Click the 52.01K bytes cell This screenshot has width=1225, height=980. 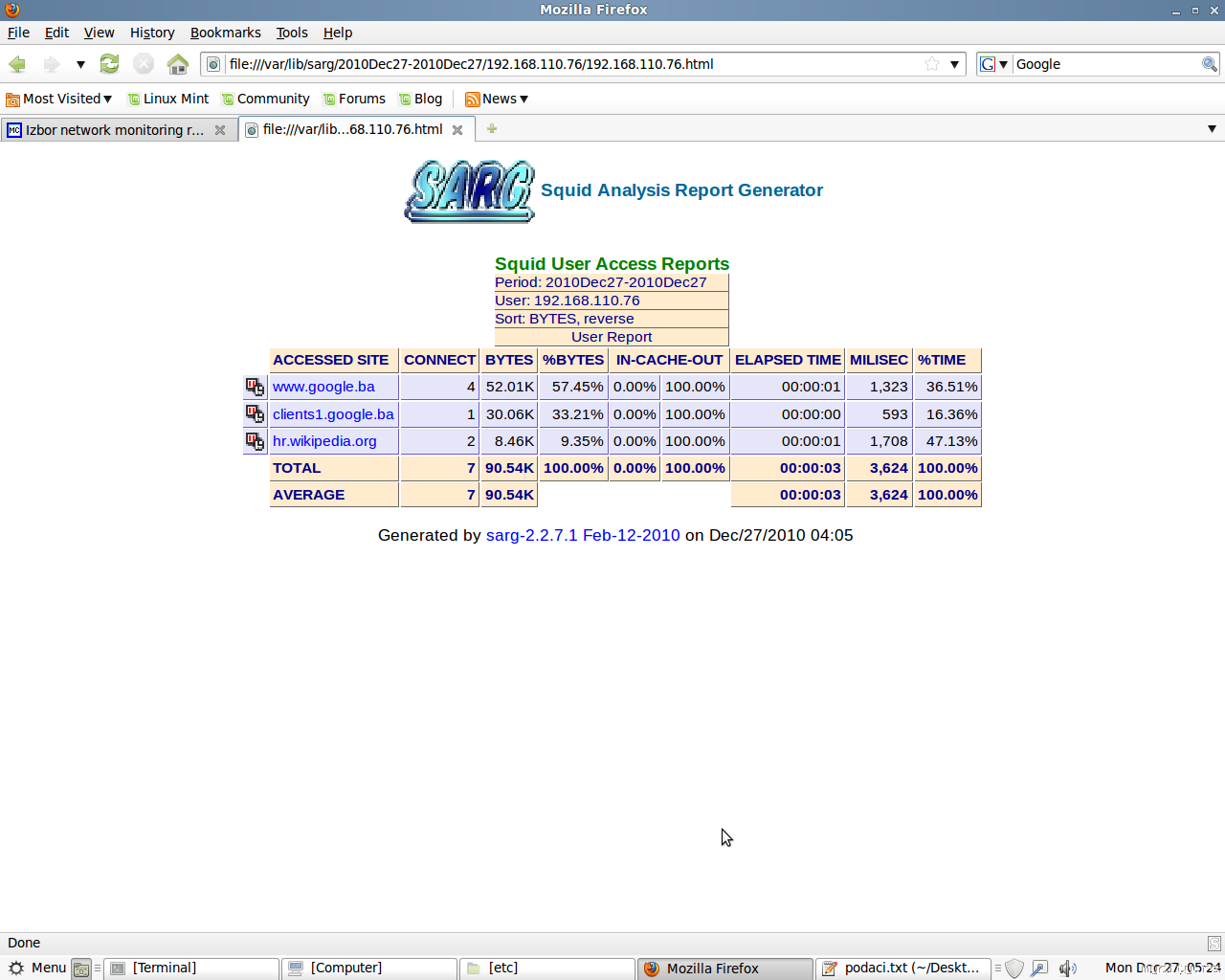tap(509, 387)
